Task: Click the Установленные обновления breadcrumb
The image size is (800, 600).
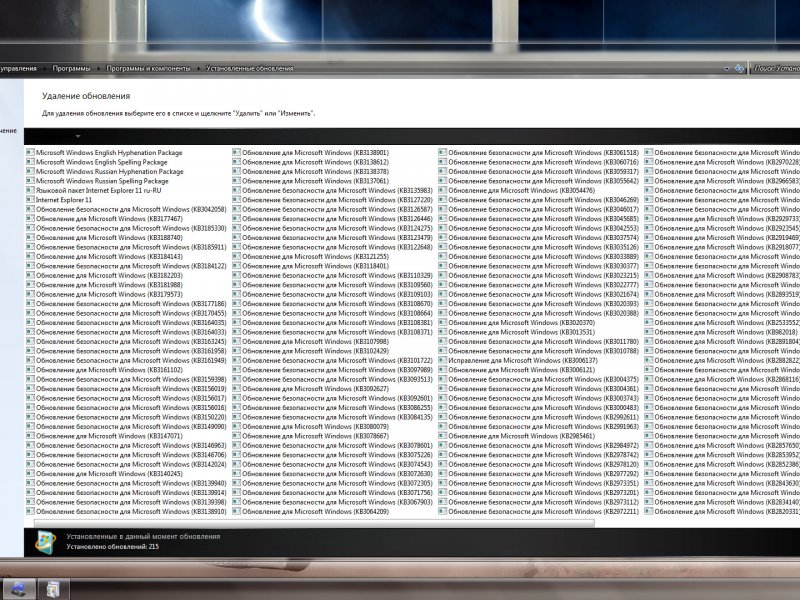Action: [x=250, y=68]
